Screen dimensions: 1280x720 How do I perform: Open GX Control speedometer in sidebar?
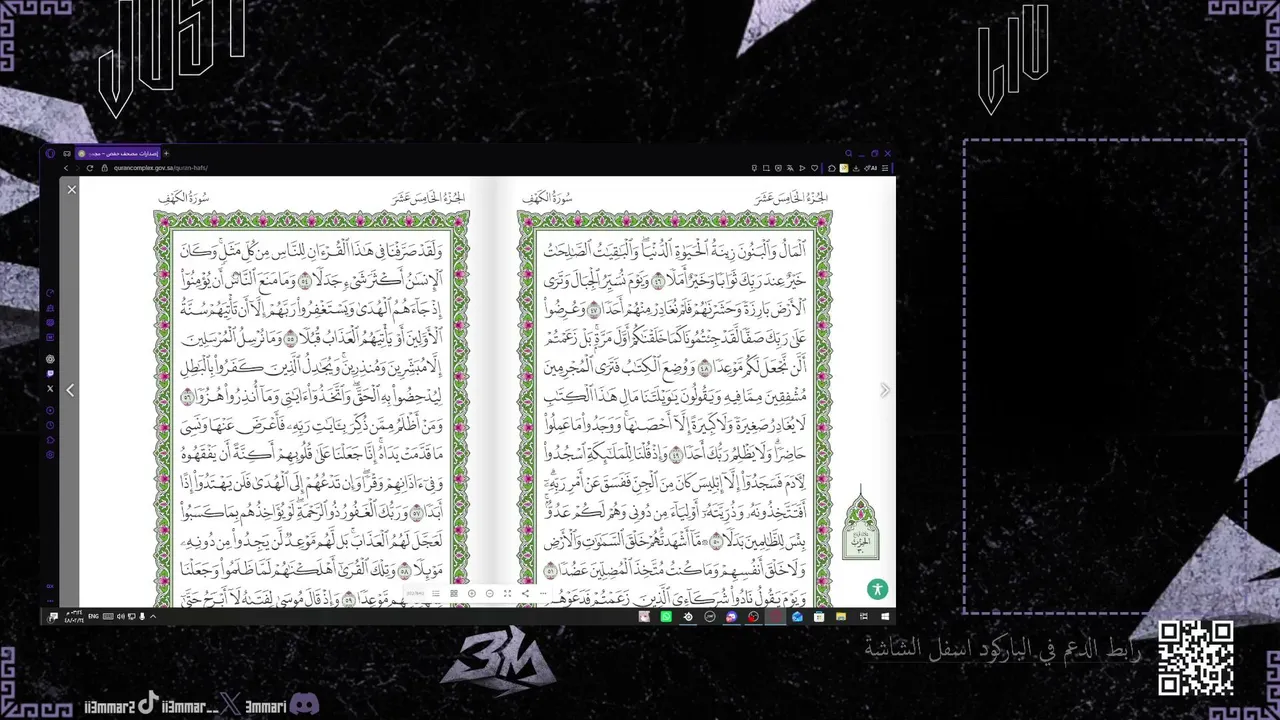(51, 293)
